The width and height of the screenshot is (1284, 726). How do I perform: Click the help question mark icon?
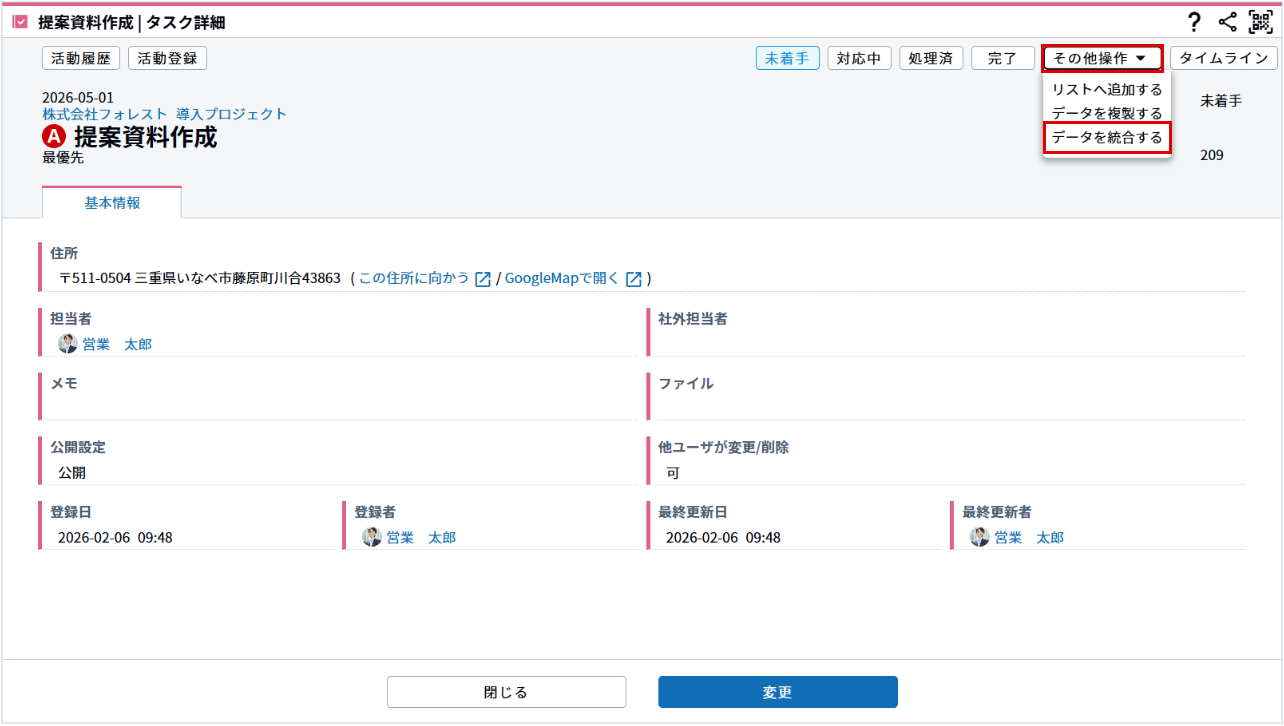pos(1193,22)
